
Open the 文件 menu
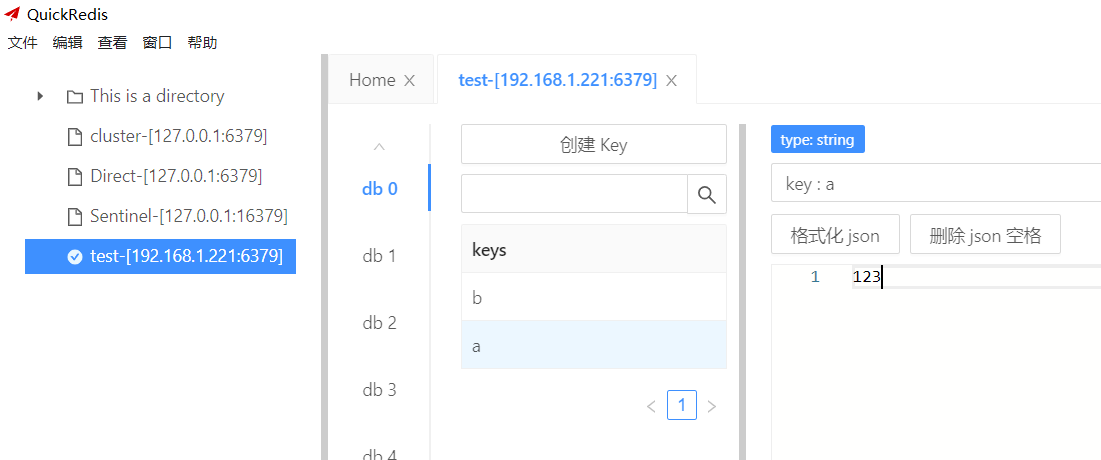click(22, 43)
